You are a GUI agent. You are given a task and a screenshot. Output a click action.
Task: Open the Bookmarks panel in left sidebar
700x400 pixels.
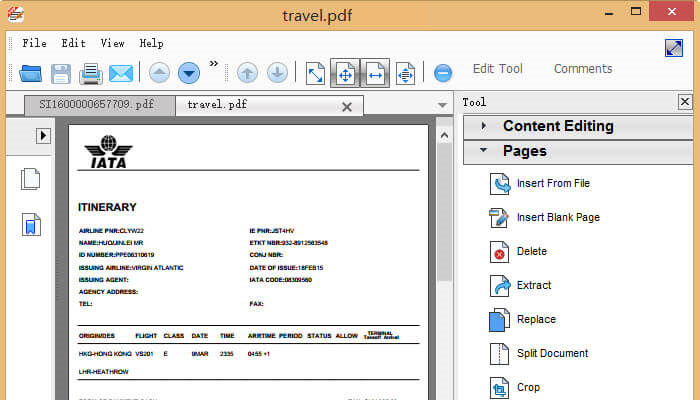coord(31,224)
